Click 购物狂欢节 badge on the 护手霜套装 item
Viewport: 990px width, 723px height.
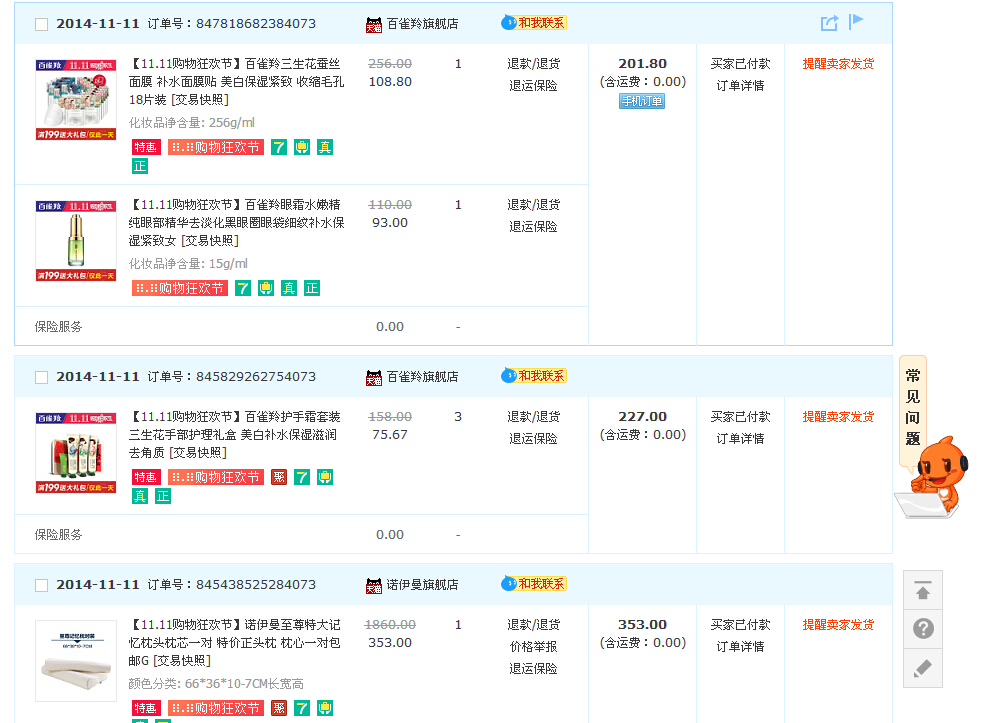pos(216,477)
